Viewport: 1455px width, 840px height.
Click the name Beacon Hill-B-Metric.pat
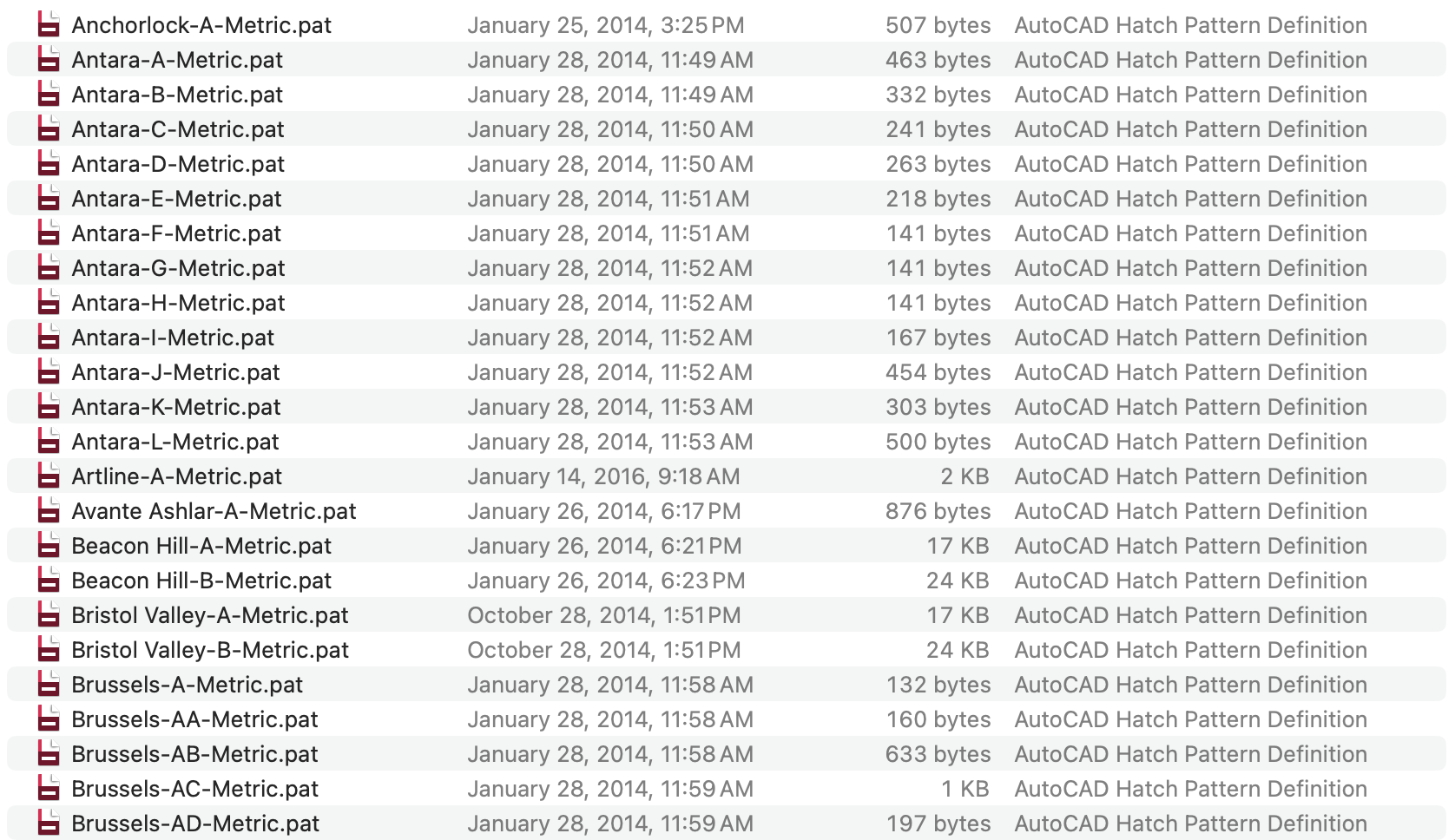pos(201,581)
